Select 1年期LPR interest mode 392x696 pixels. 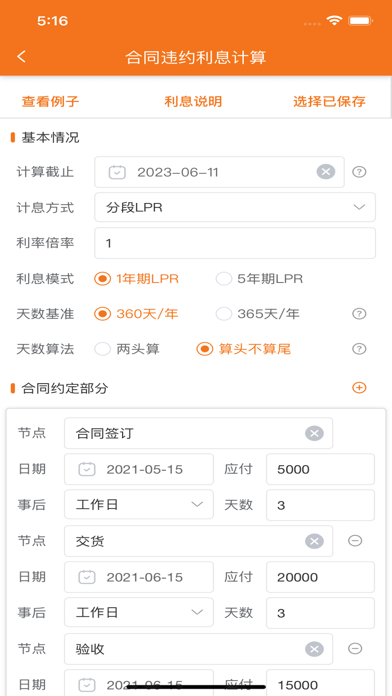click(136, 279)
